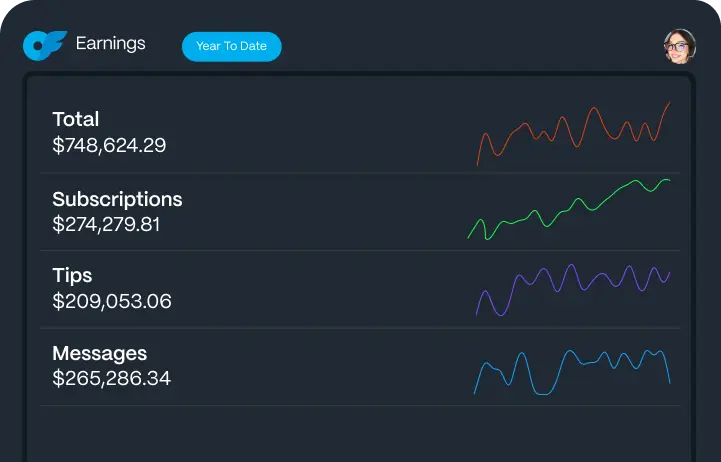Click the peak of the Total chart line
Screen dimensions: 721x462
669,103
